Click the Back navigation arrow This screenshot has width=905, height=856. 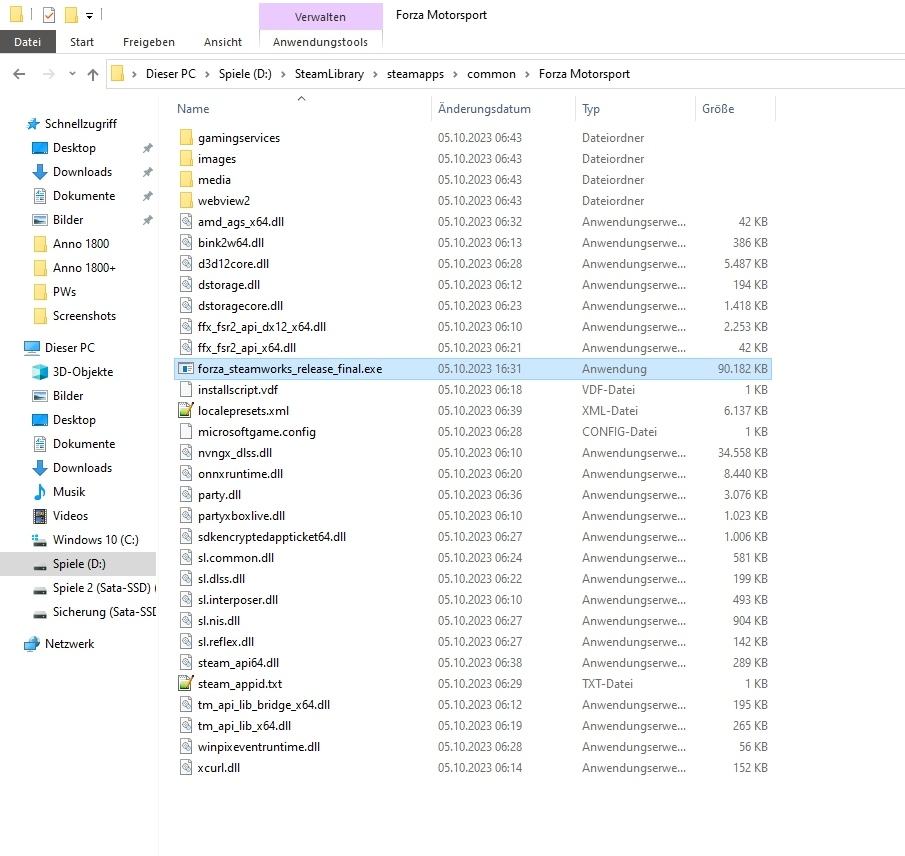point(19,74)
